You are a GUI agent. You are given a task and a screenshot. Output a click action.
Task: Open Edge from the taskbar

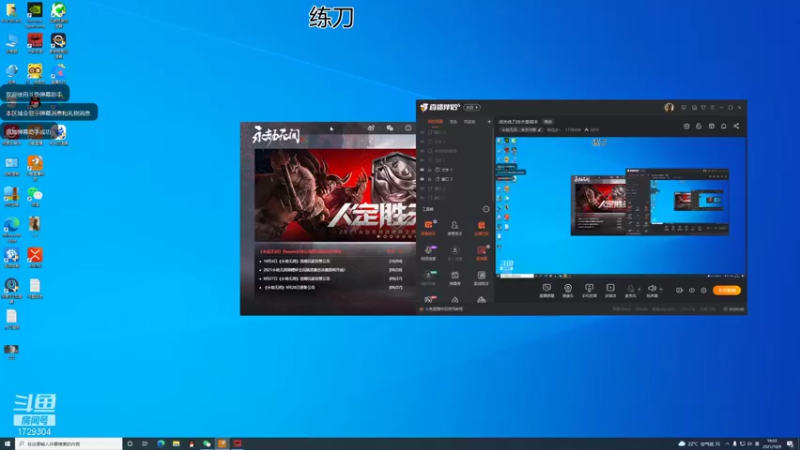click(161, 444)
